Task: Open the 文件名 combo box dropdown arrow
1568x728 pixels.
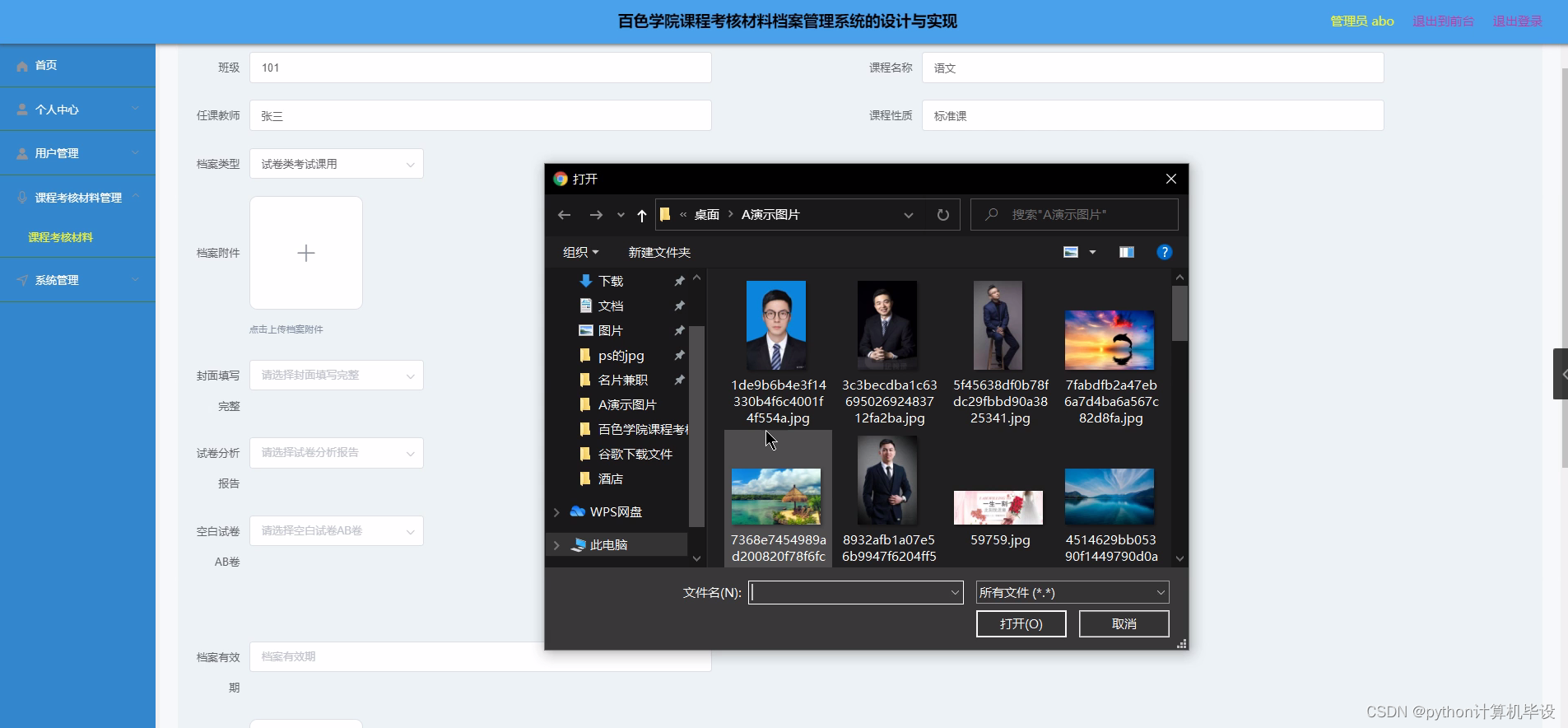Action: coord(955,593)
